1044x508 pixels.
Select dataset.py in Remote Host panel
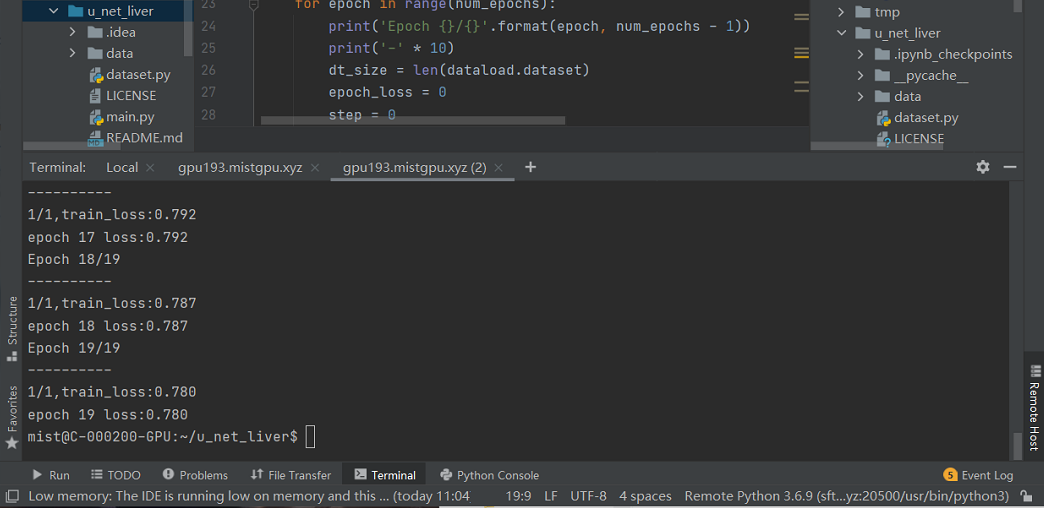(926, 118)
